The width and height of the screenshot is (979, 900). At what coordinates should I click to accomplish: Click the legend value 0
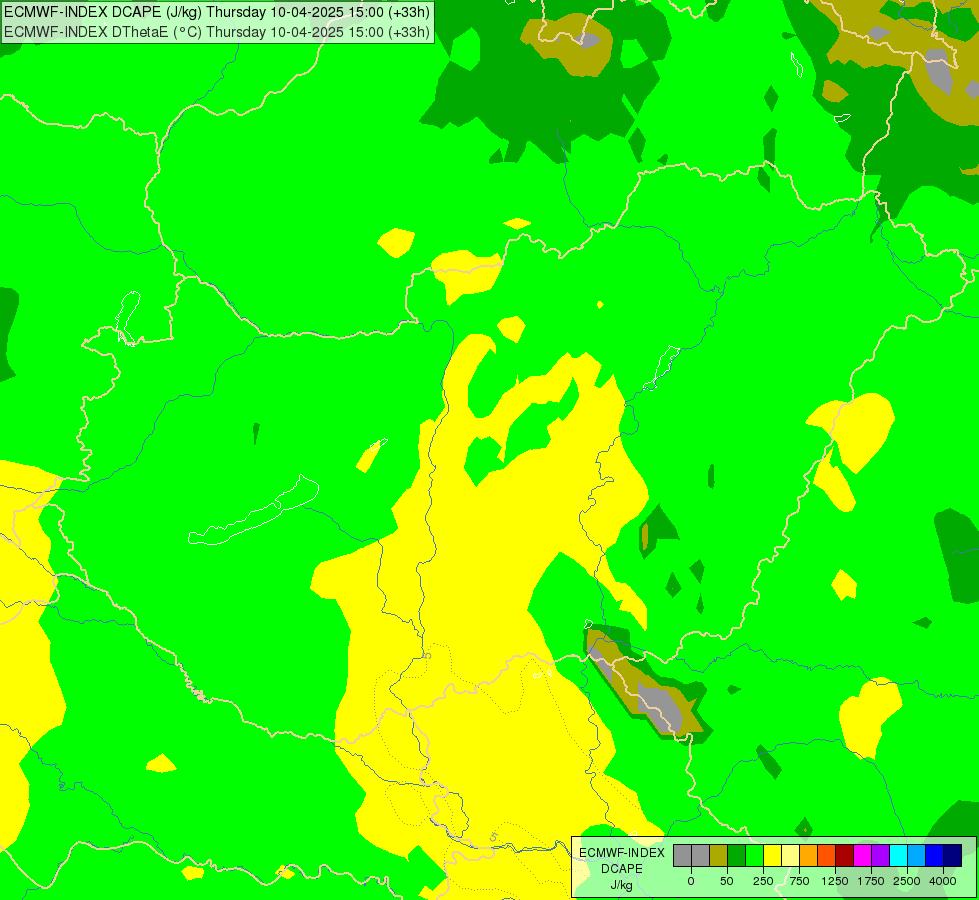(691, 881)
